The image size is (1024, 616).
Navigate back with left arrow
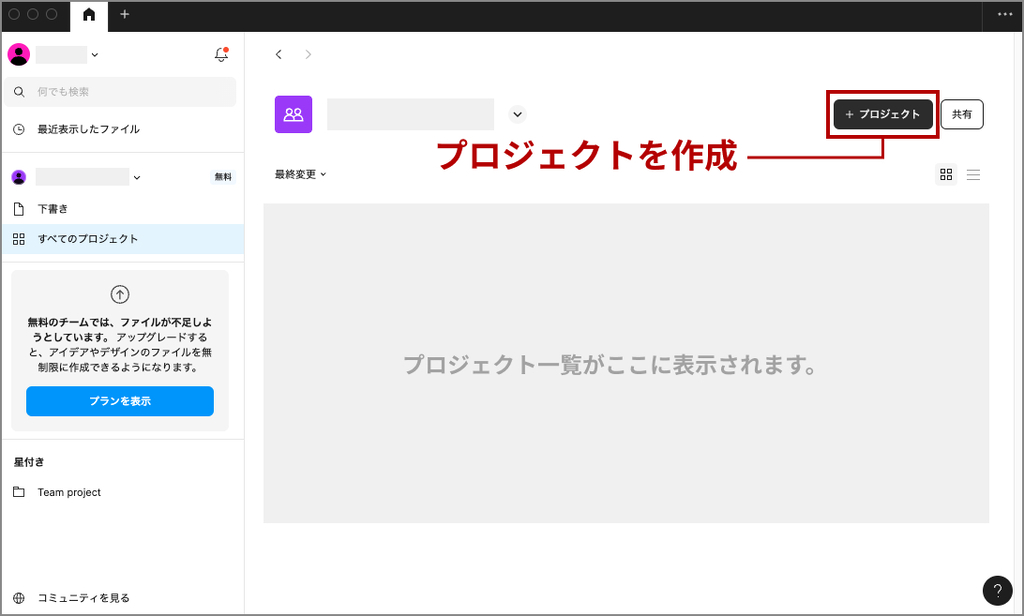point(279,54)
